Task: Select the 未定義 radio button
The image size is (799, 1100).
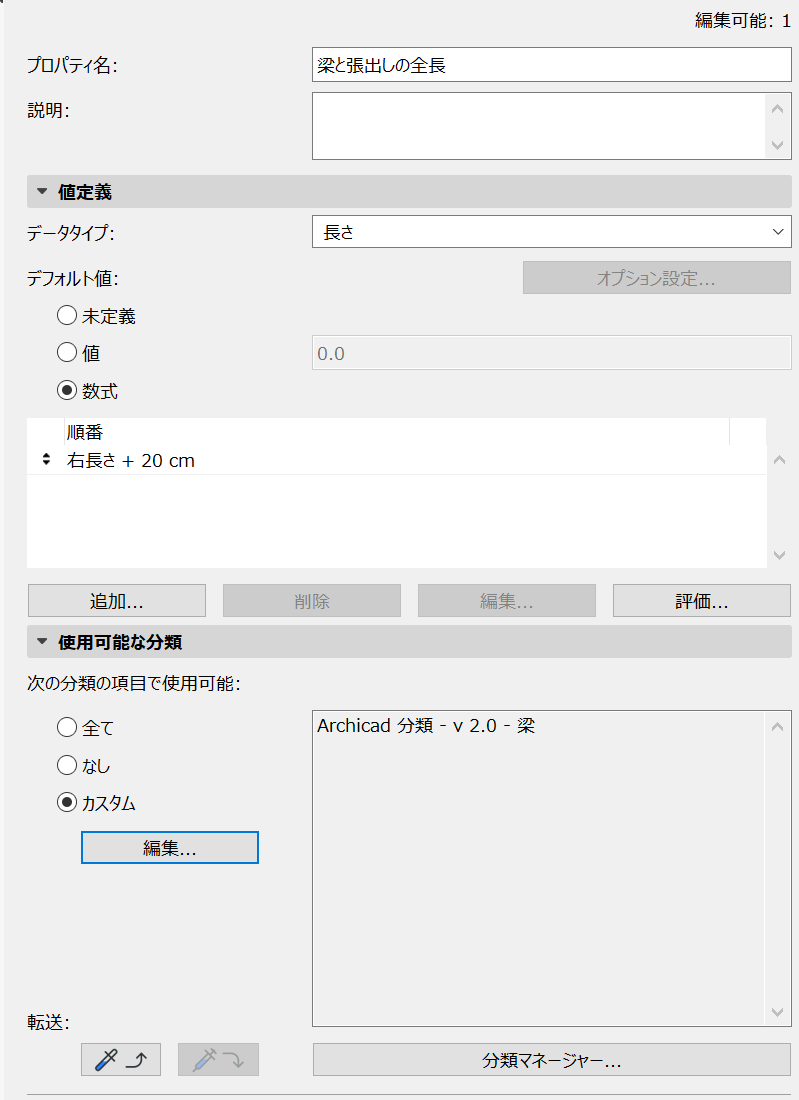Action: [x=67, y=316]
